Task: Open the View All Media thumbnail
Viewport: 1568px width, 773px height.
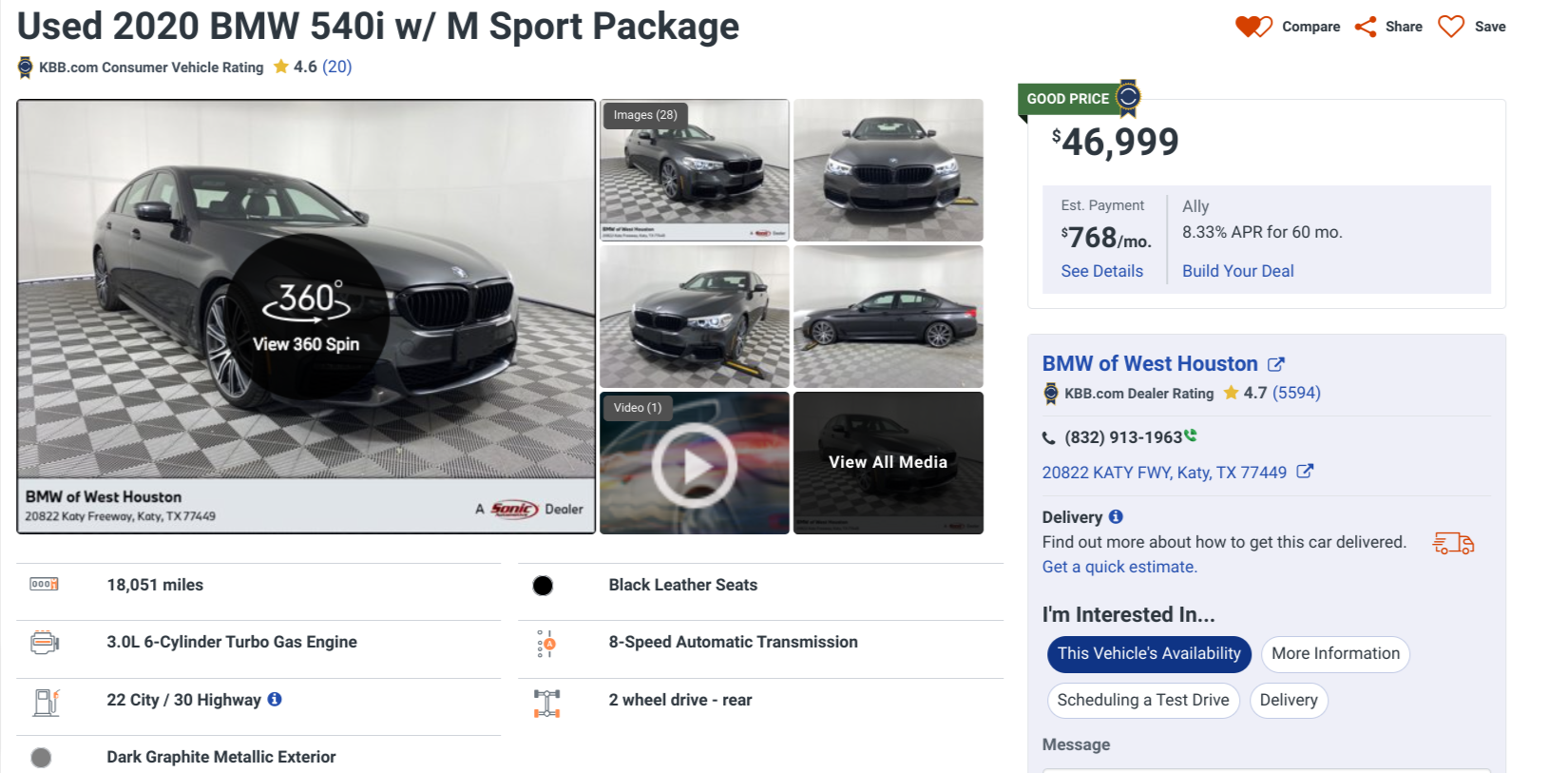Action: click(888, 462)
